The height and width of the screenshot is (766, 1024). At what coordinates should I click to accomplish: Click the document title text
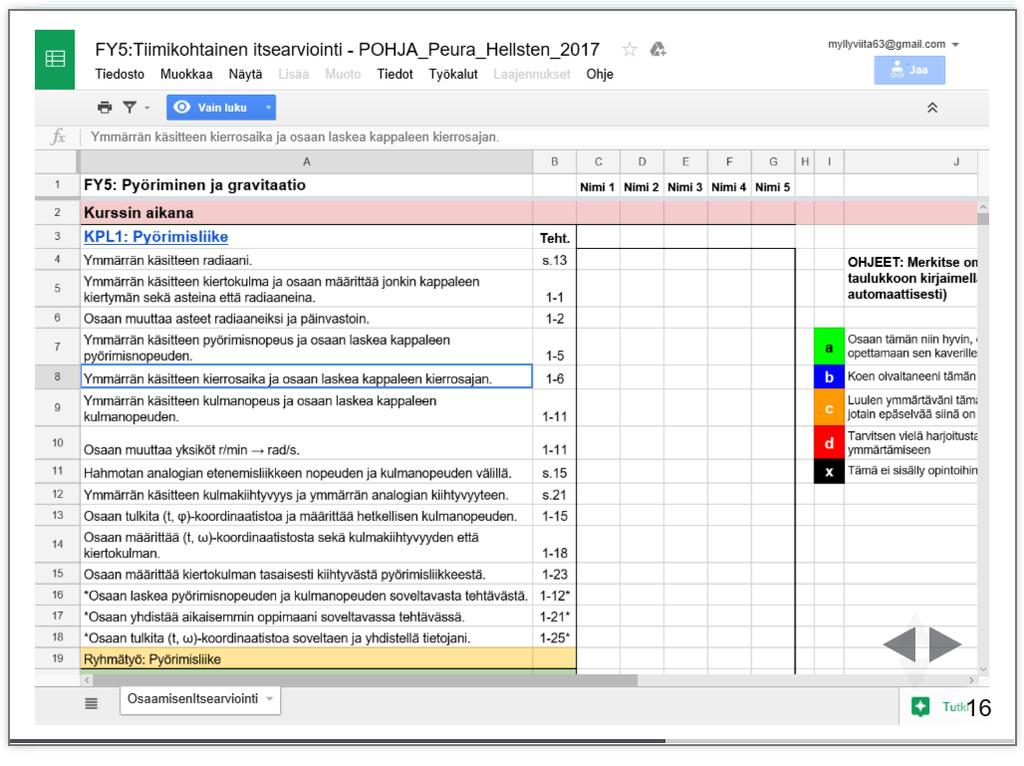(x=347, y=50)
